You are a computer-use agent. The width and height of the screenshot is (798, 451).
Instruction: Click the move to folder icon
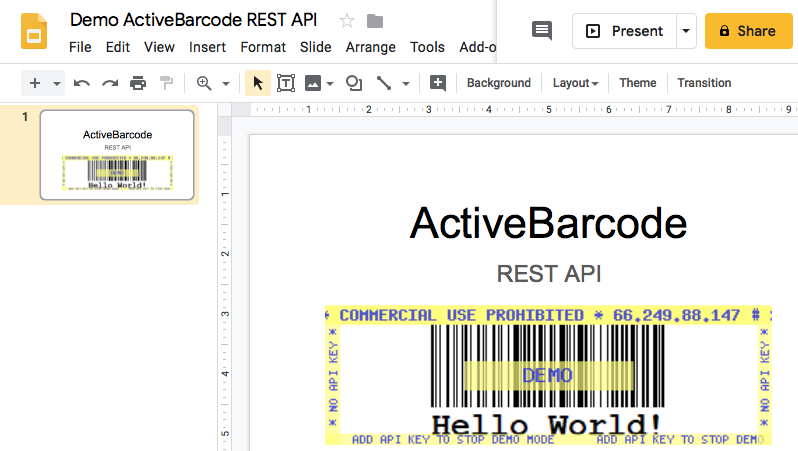coord(375,21)
